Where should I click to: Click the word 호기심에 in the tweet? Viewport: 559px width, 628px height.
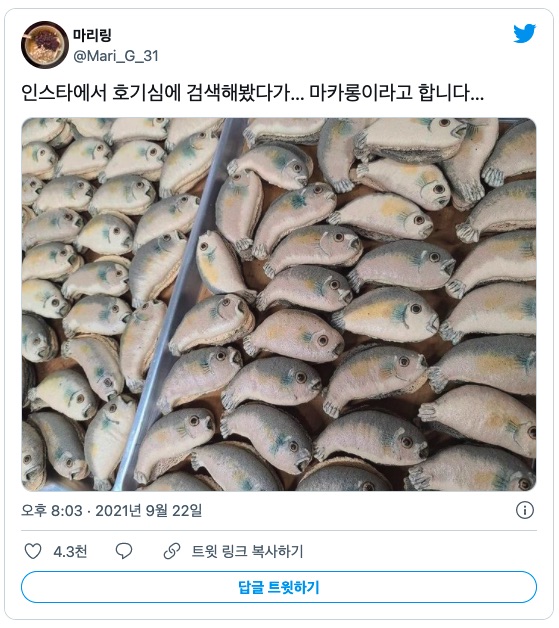tap(147, 93)
